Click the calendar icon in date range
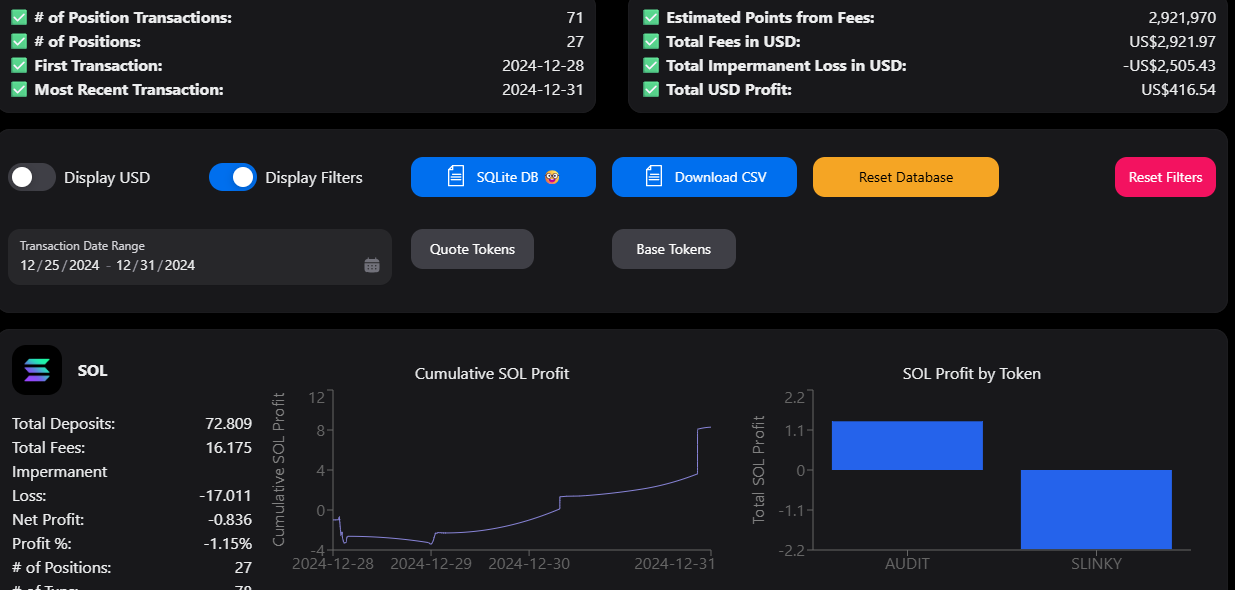Image resolution: width=1235 pixels, height=590 pixels. point(372,265)
